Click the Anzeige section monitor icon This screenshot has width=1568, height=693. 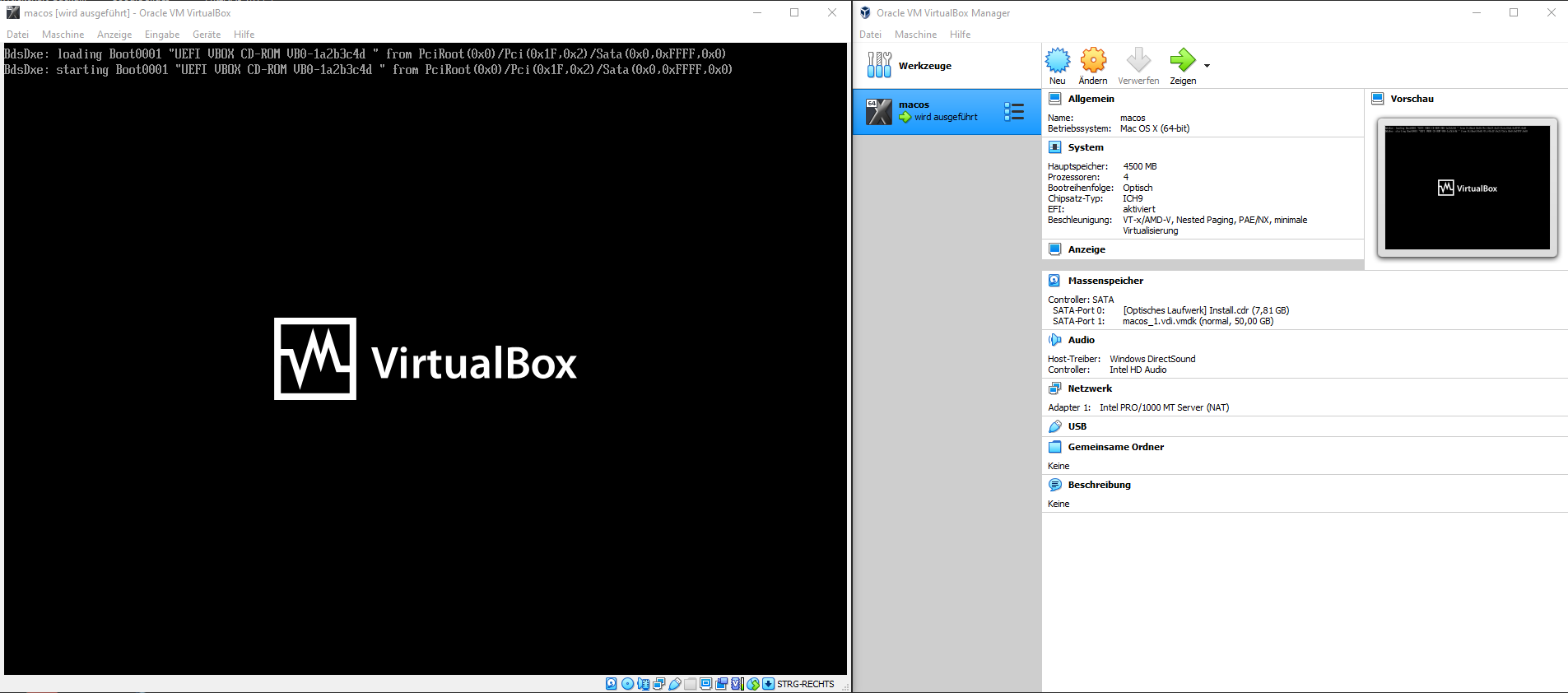1054,249
